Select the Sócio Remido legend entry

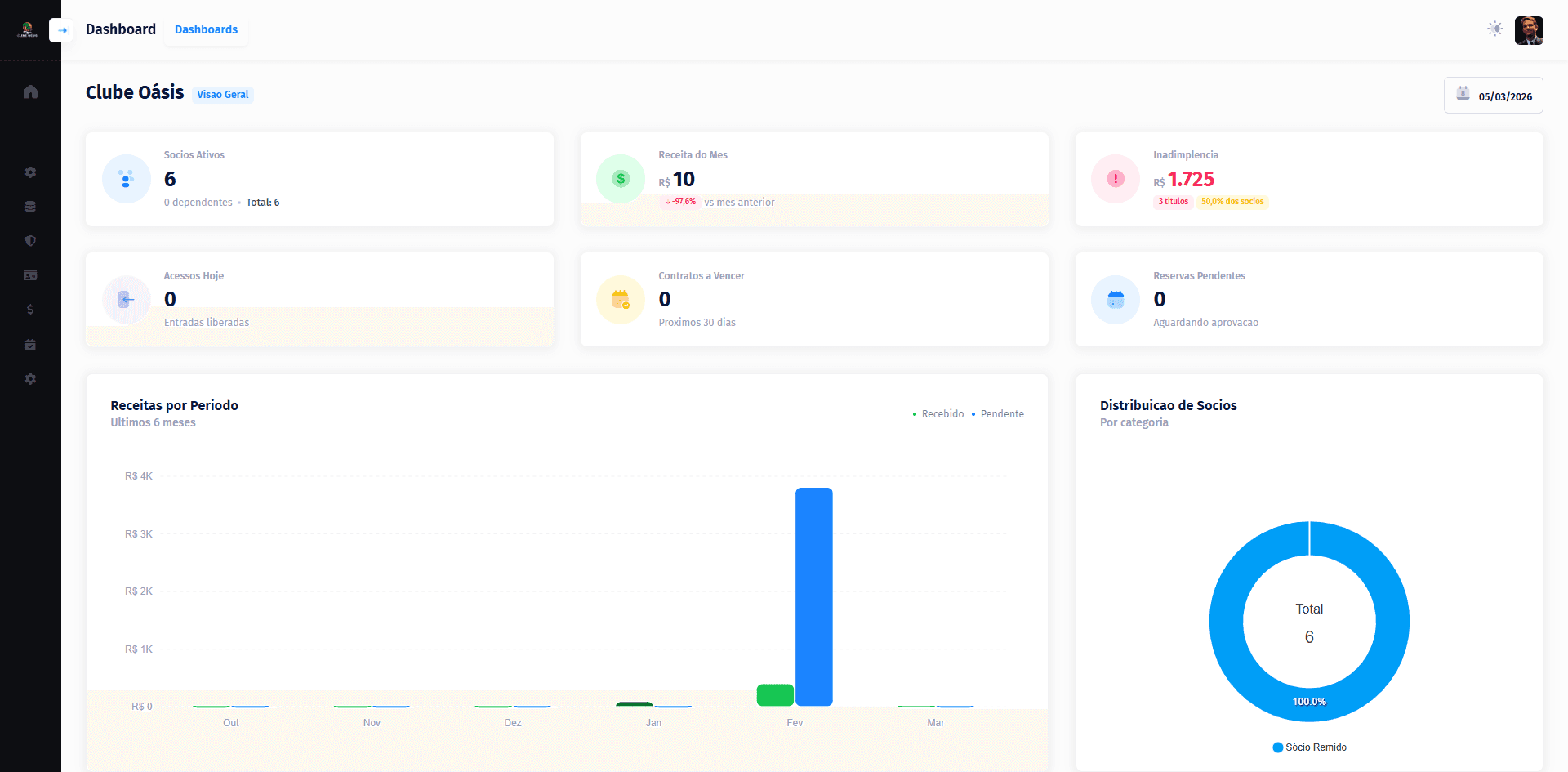(x=1309, y=747)
